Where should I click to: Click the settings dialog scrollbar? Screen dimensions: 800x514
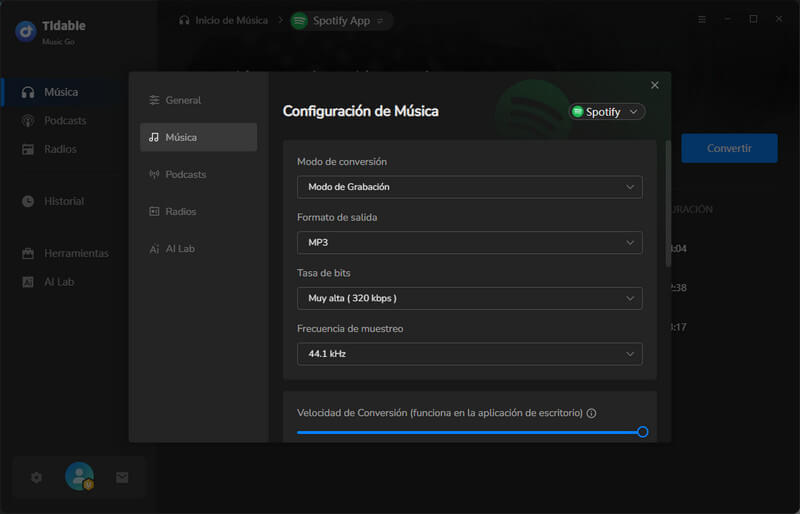point(668,204)
